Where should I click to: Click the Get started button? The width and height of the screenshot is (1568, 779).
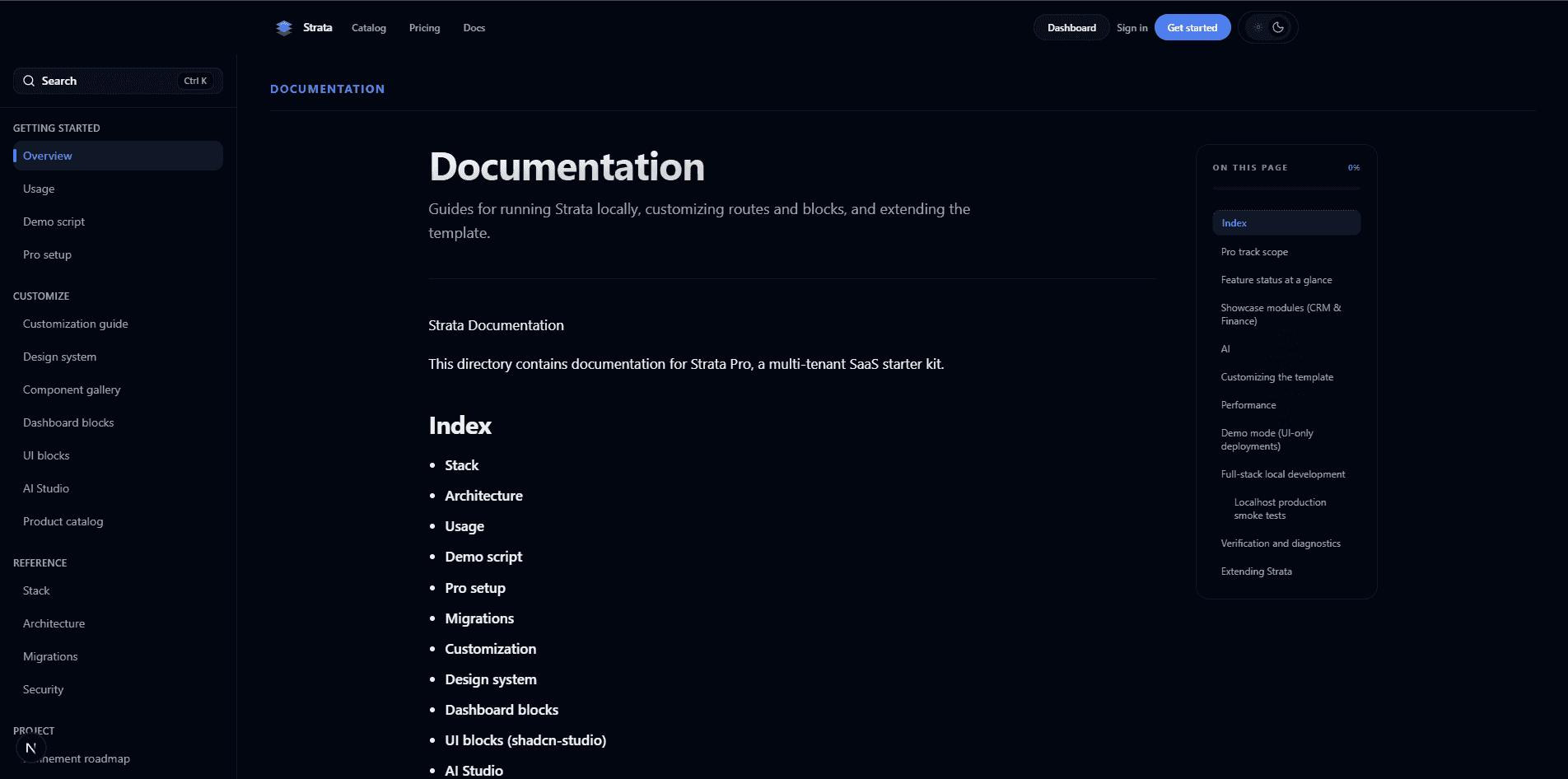point(1192,27)
